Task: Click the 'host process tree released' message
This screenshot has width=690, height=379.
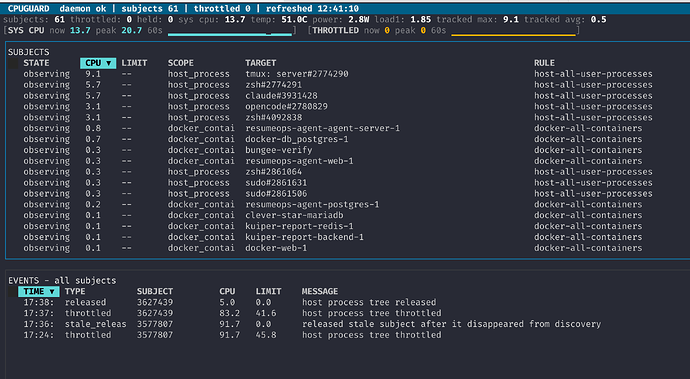Action: click(x=369, y=302)
